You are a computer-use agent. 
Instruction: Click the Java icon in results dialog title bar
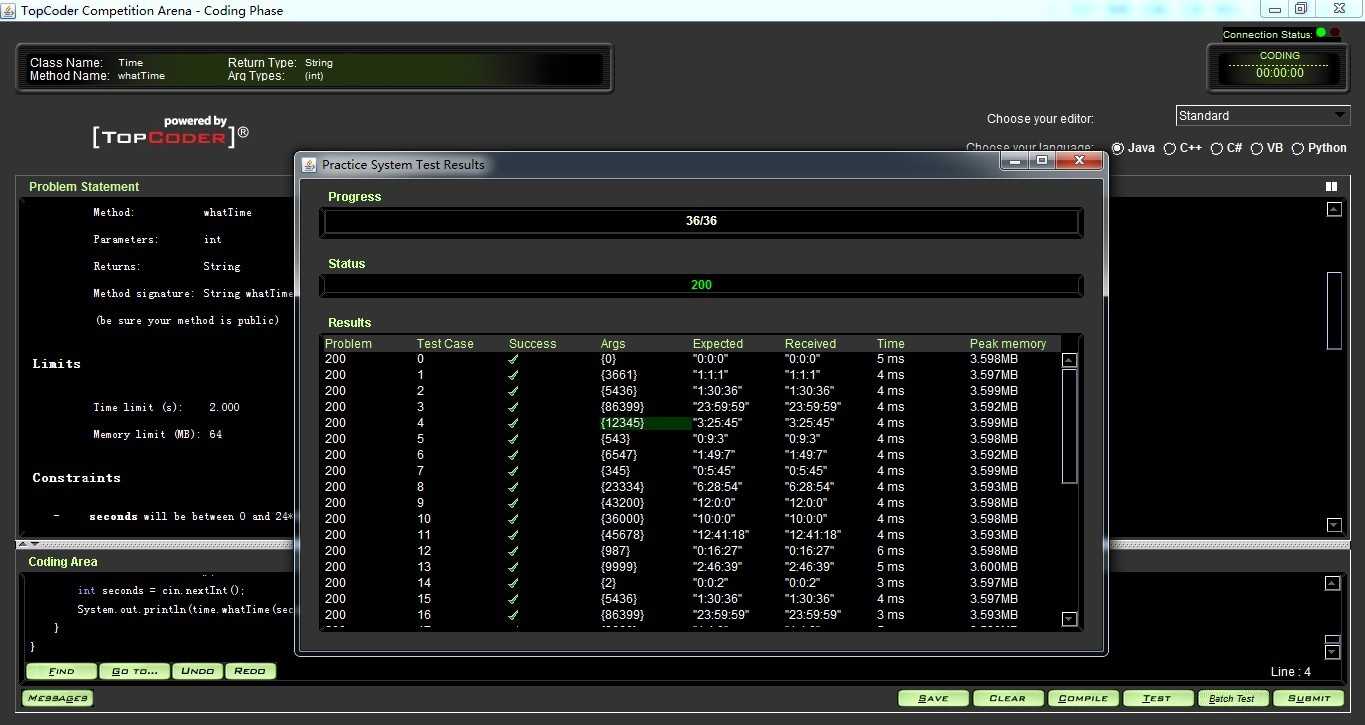point(308,165)
